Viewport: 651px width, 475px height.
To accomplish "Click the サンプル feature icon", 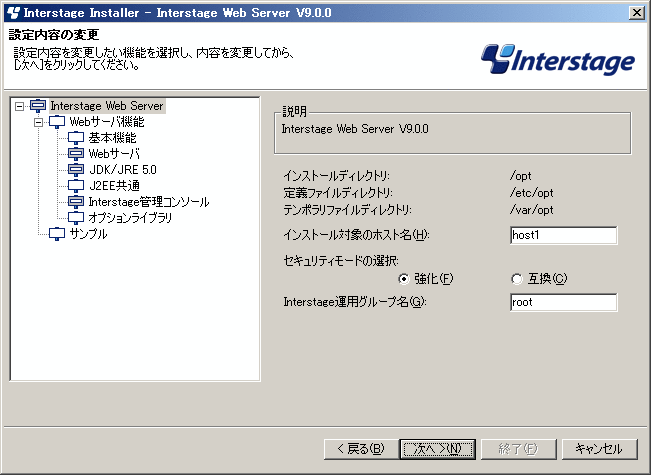I will coord(57,234).
